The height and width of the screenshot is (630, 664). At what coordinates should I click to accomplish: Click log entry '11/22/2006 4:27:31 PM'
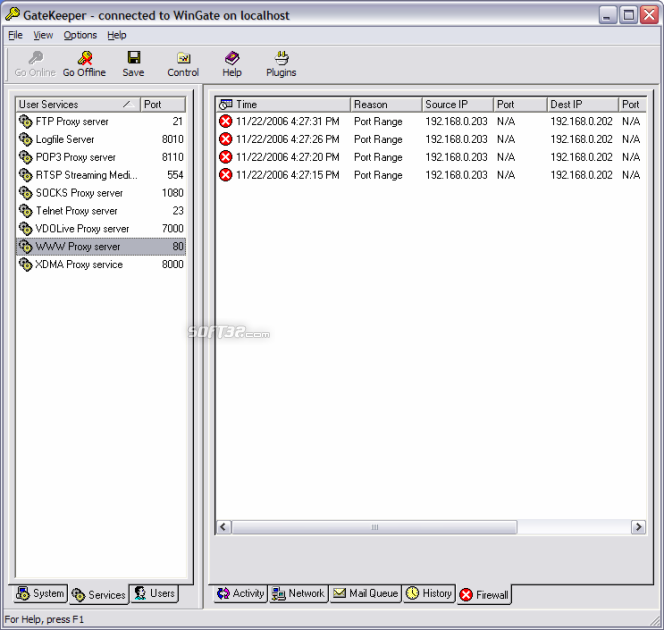(x=288, y=122)
